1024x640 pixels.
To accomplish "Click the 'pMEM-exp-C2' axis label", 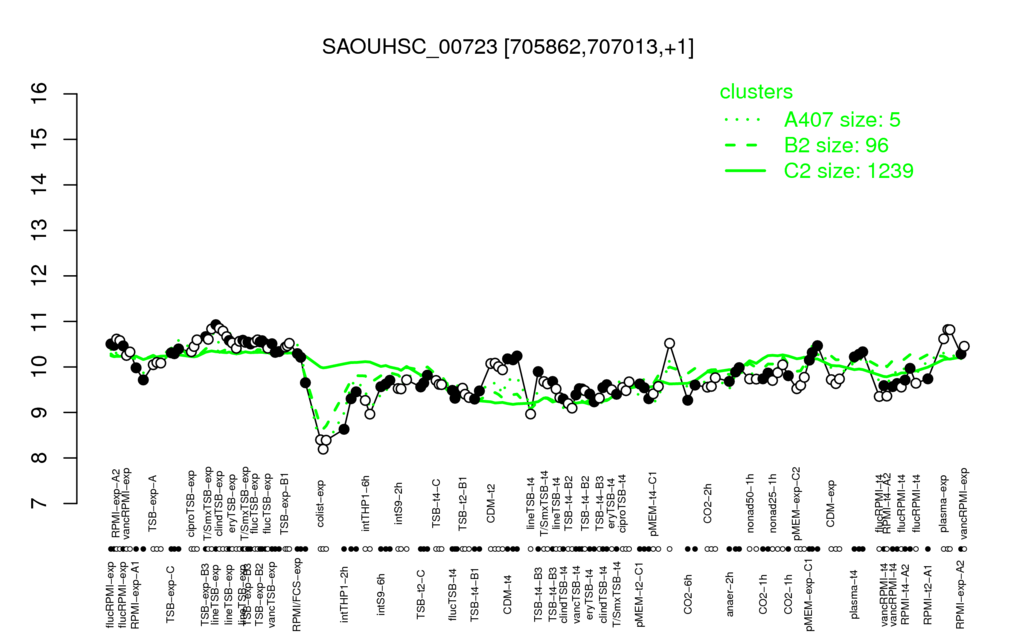I will click(x=797, y=502).
